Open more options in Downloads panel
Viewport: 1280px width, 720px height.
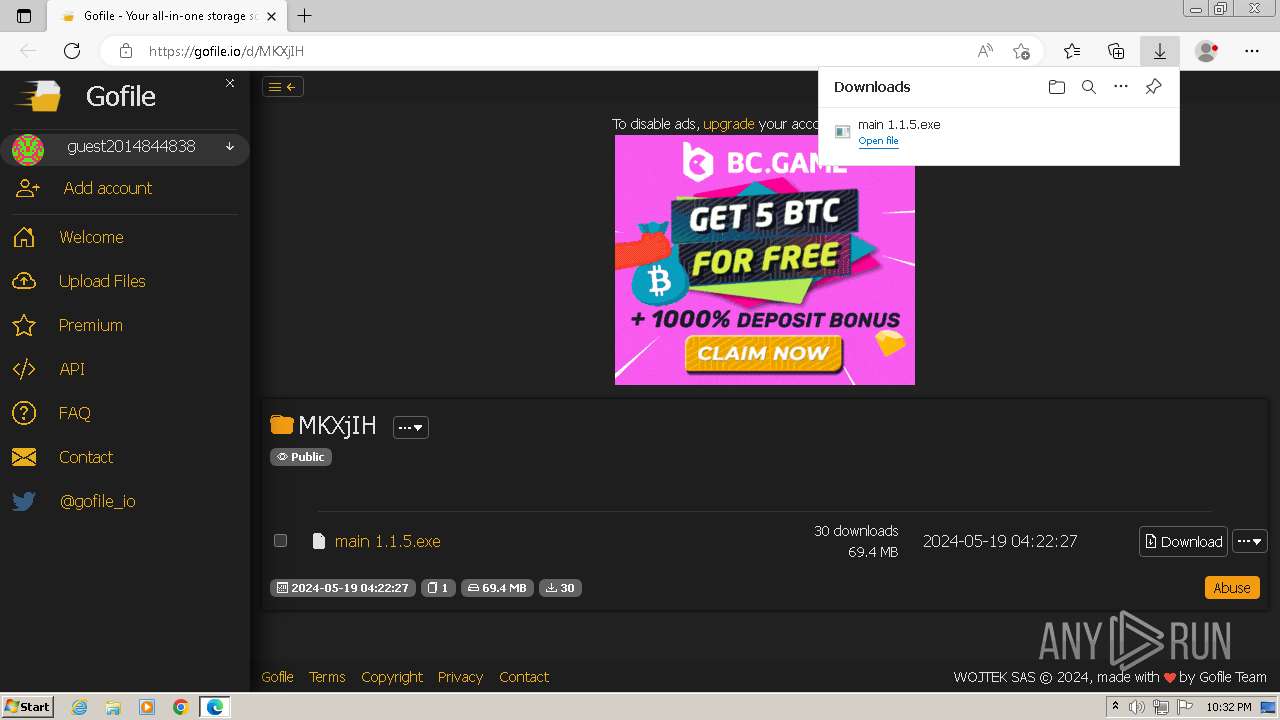tap(1121, 87)
